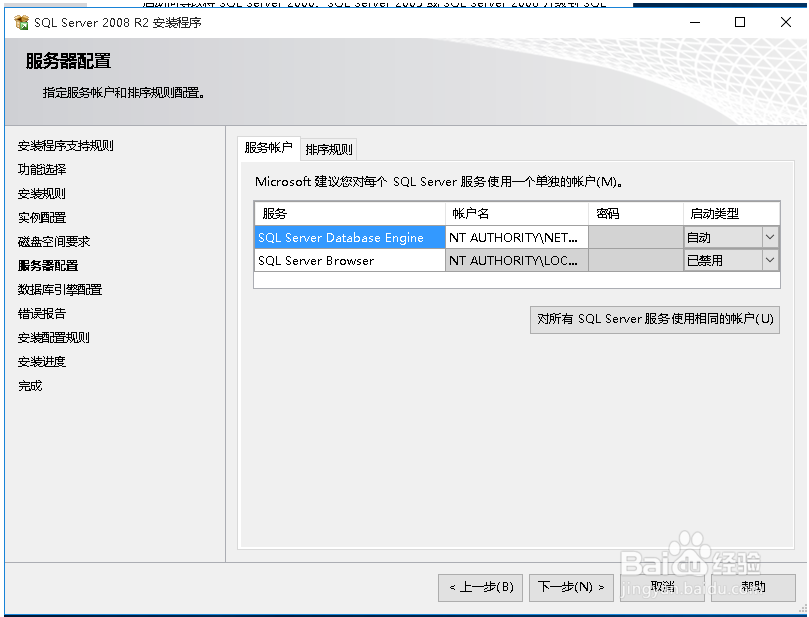The image size is (809, 617).
Task: Click the 取消 button
Action: tap(663, 588)
